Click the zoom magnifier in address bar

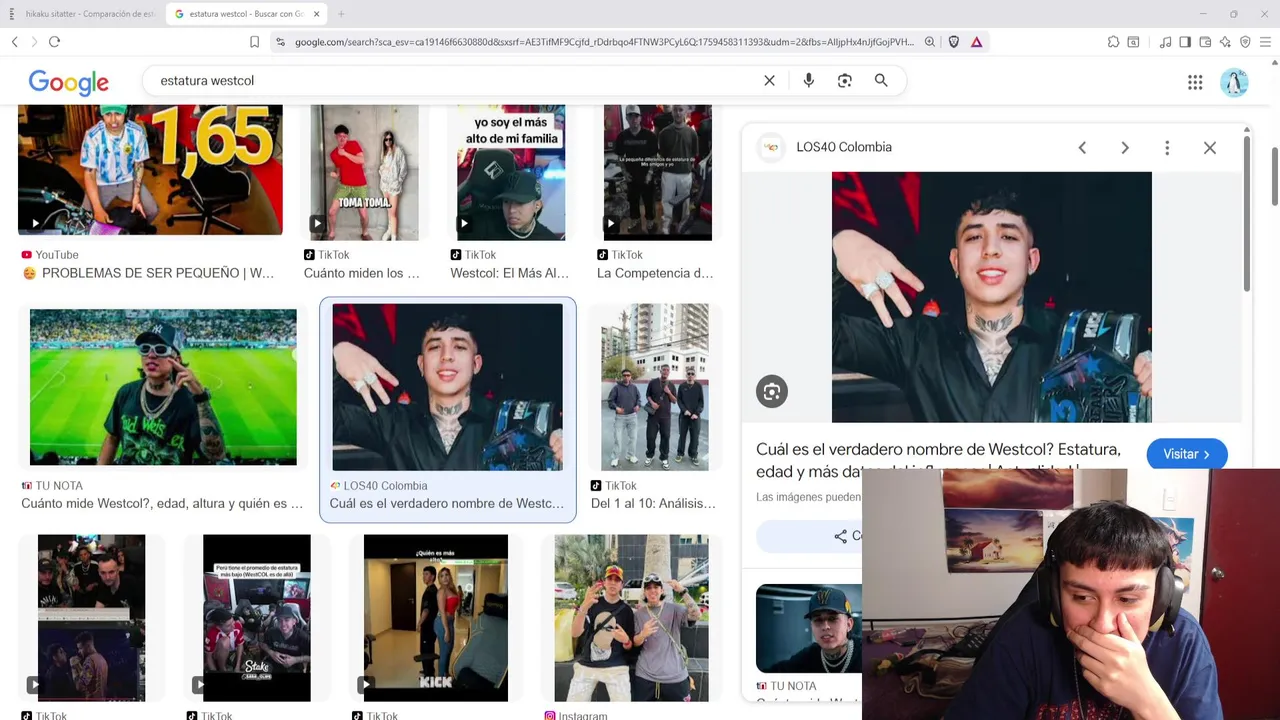(x=930, y=42)
